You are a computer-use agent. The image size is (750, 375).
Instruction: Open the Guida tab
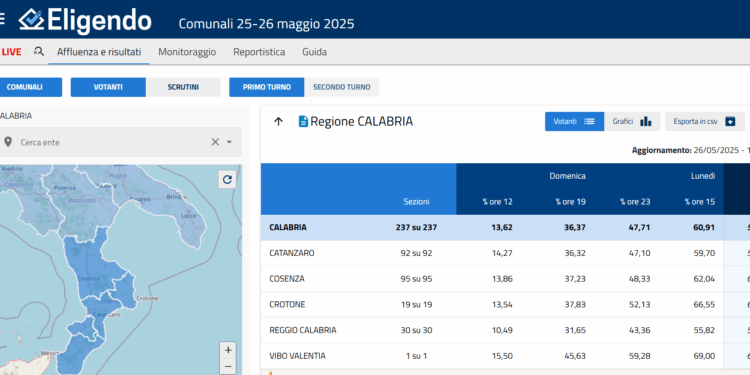[315, 52]
